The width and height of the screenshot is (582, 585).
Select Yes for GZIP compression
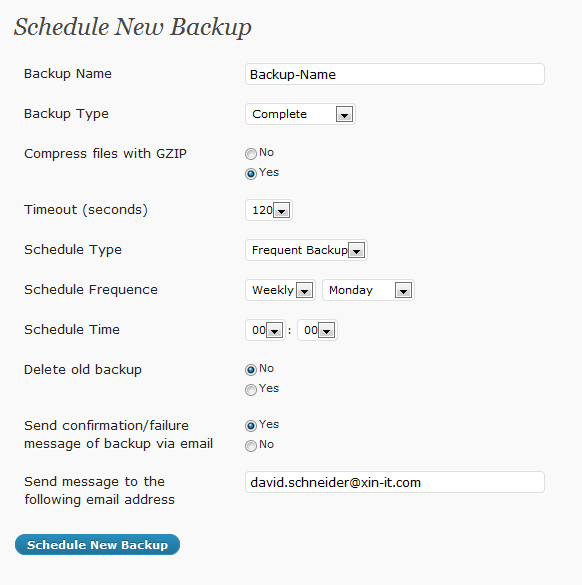(251, 174)
